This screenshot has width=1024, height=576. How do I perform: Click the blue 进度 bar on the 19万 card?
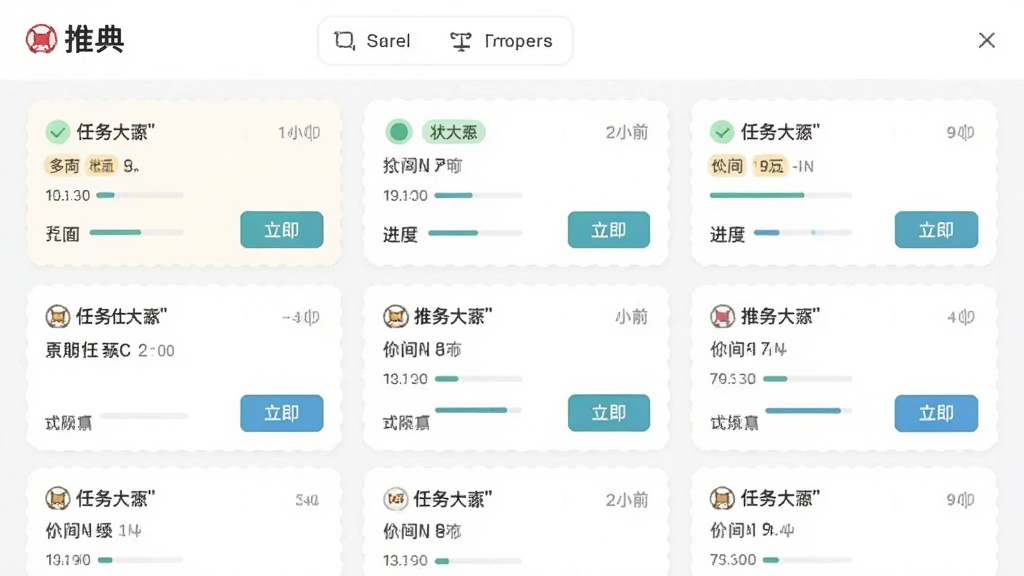click(x=803, y=232)
